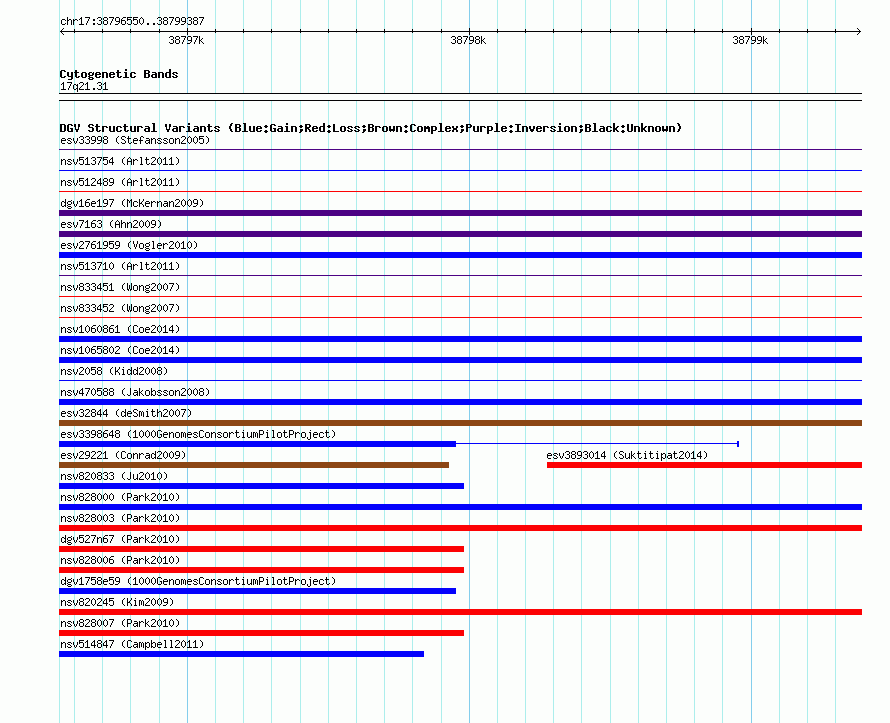This screenshot has width=890, height=723.
Task: Click the 17q21.31 cytogenetic band label
Action: coord(84,86)
